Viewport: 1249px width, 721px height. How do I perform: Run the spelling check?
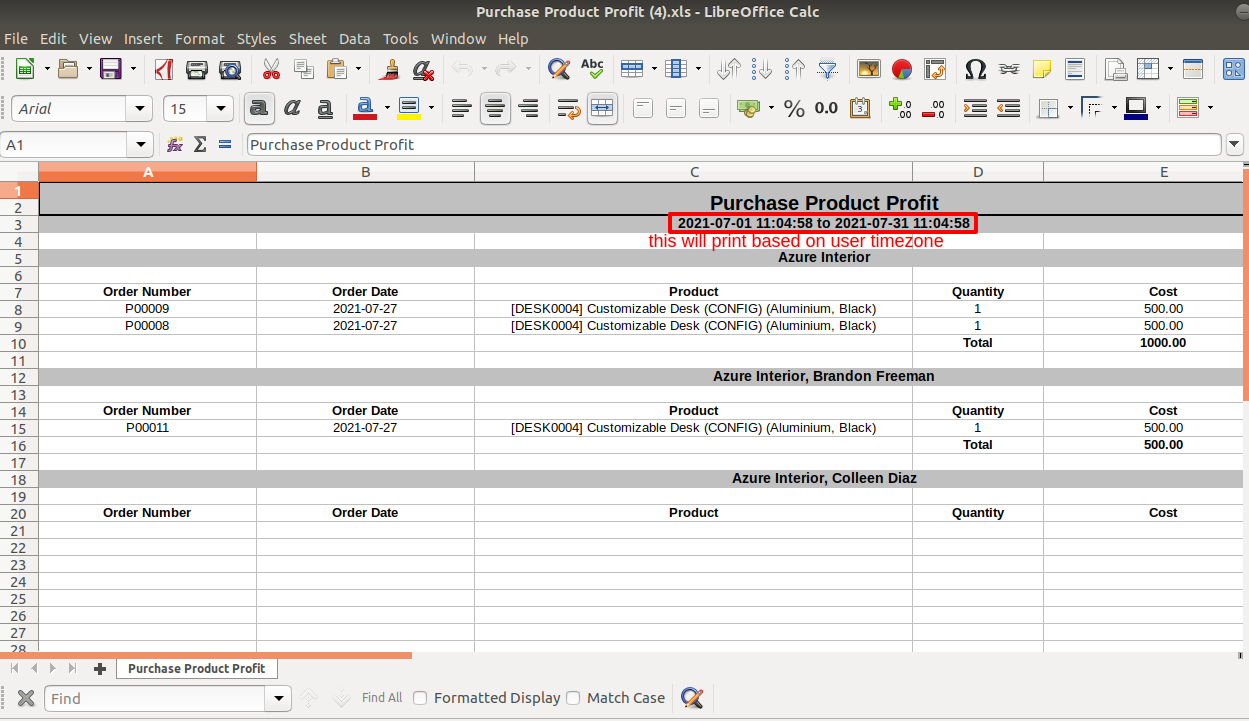592,69
